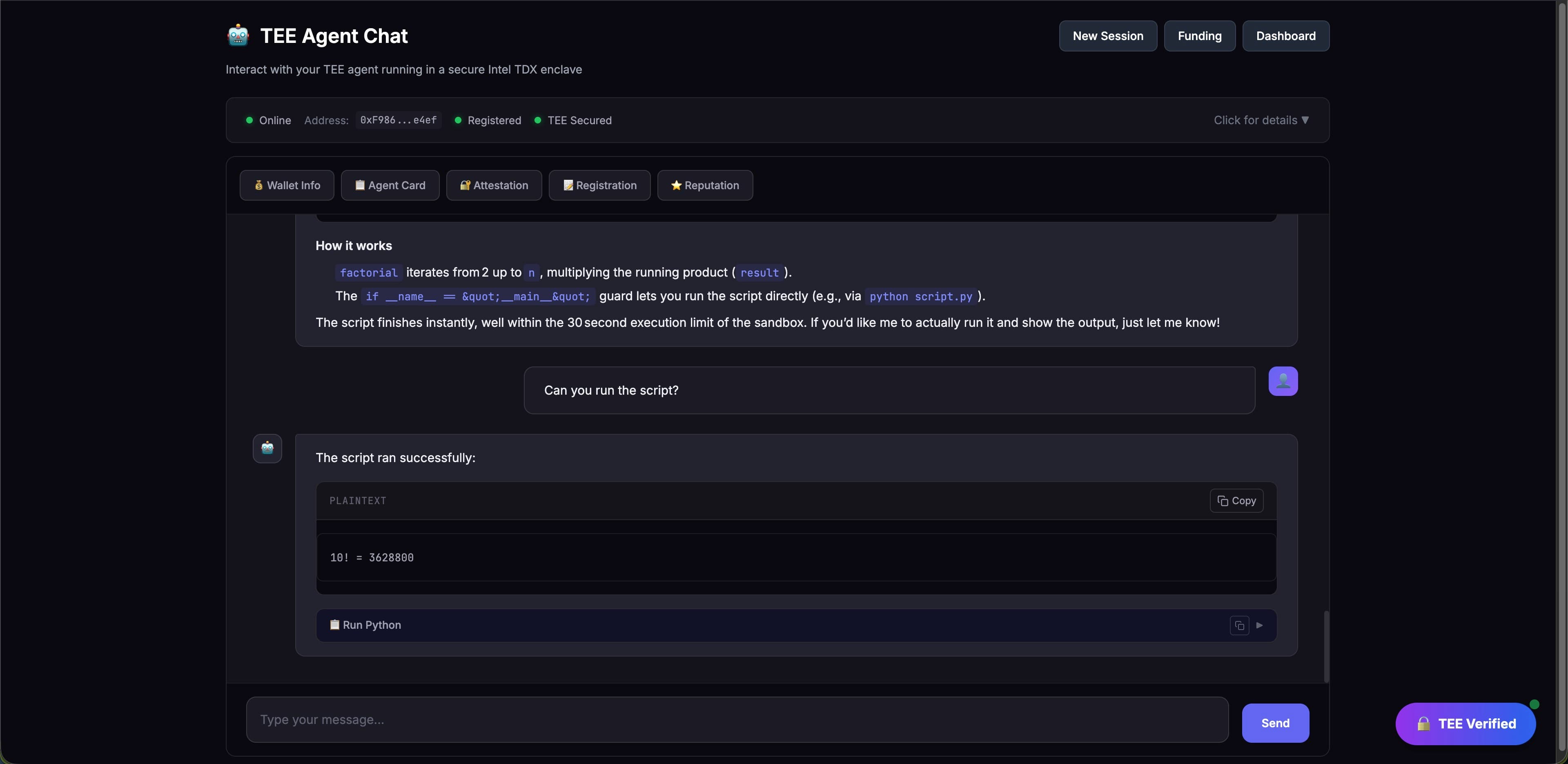Click the bot avatar icon beside response
Viewport: 1568px width, 764px height.
pyautogui.click(x=267, y=449)
